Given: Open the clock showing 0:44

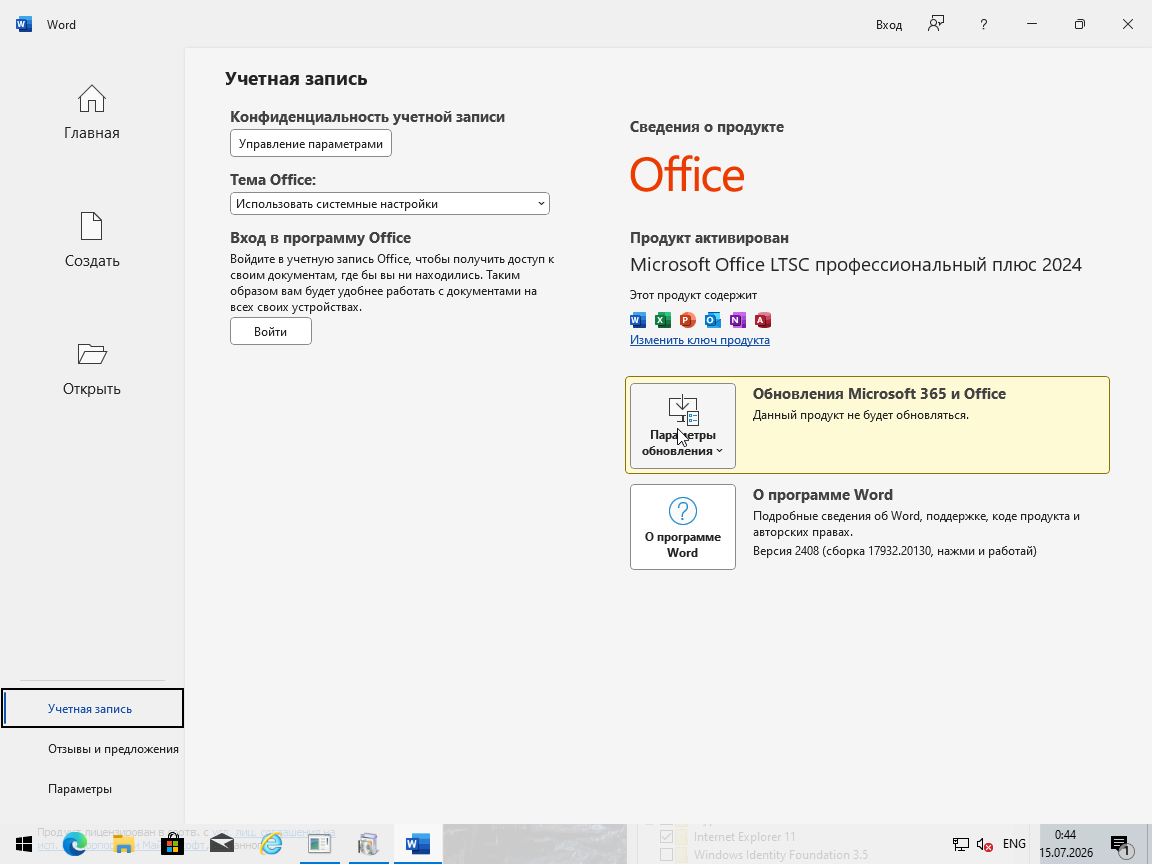Looking at the screenshot, I should 1065,843.
